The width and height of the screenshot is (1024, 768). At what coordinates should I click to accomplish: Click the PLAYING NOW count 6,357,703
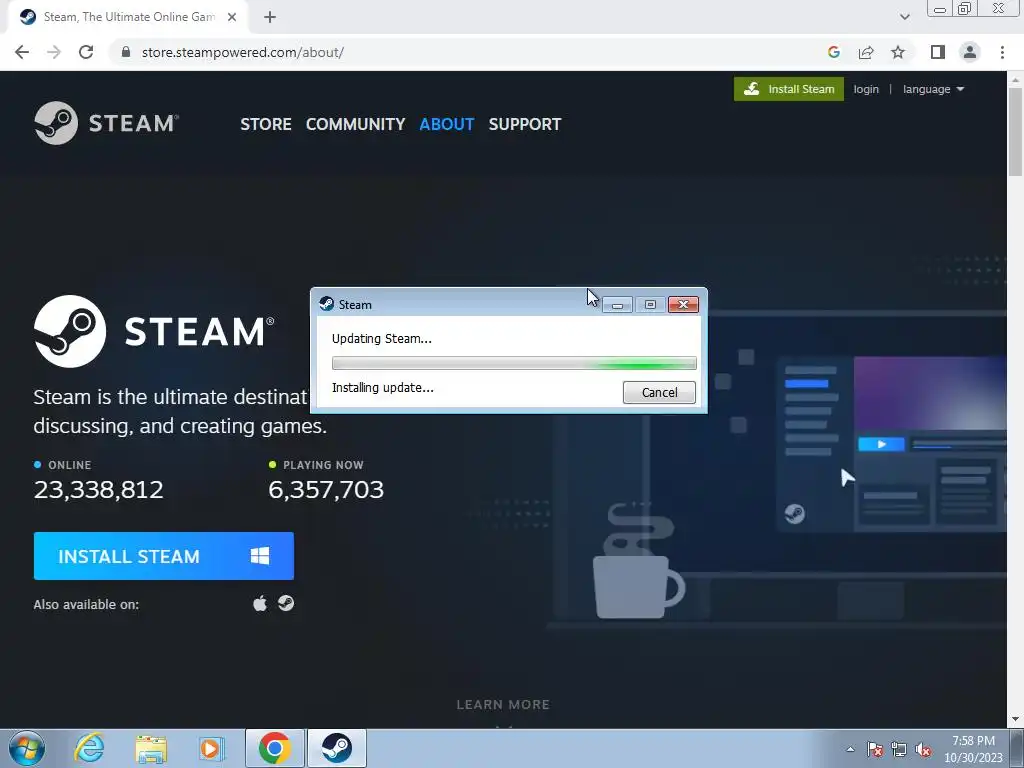pyautogui.click(x=326, y=489)
